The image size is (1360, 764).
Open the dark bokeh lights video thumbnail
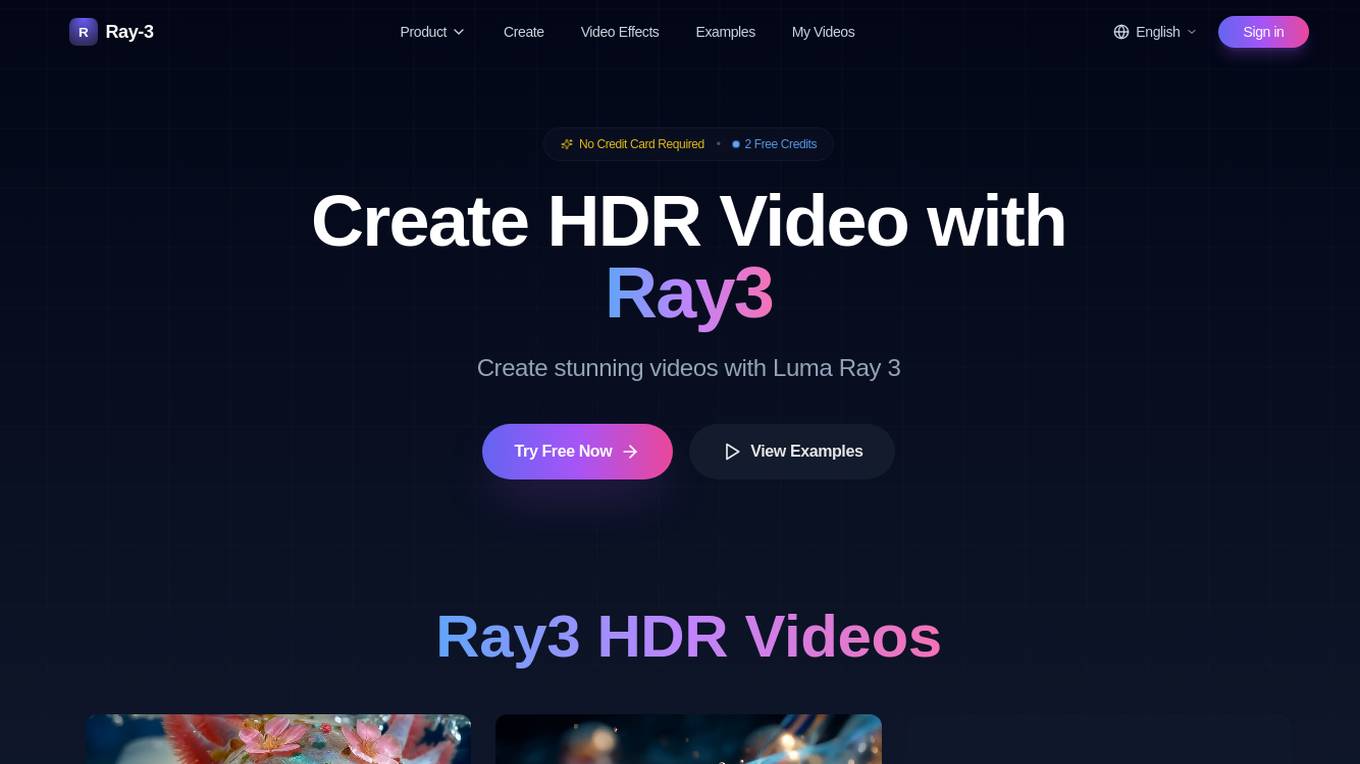point(689,739)
